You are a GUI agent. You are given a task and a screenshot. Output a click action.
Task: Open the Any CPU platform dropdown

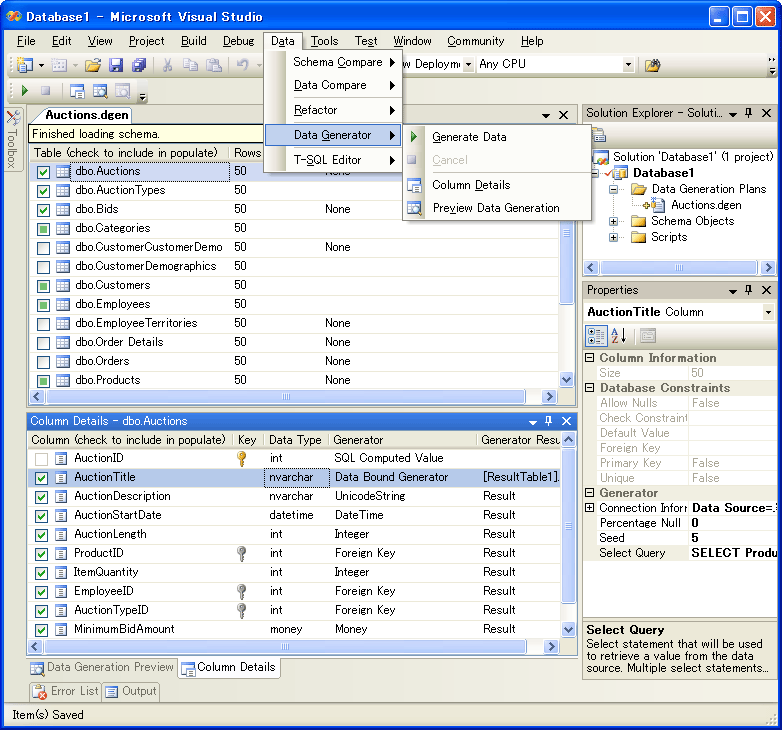pyautogui.click(x=628, y=64)
